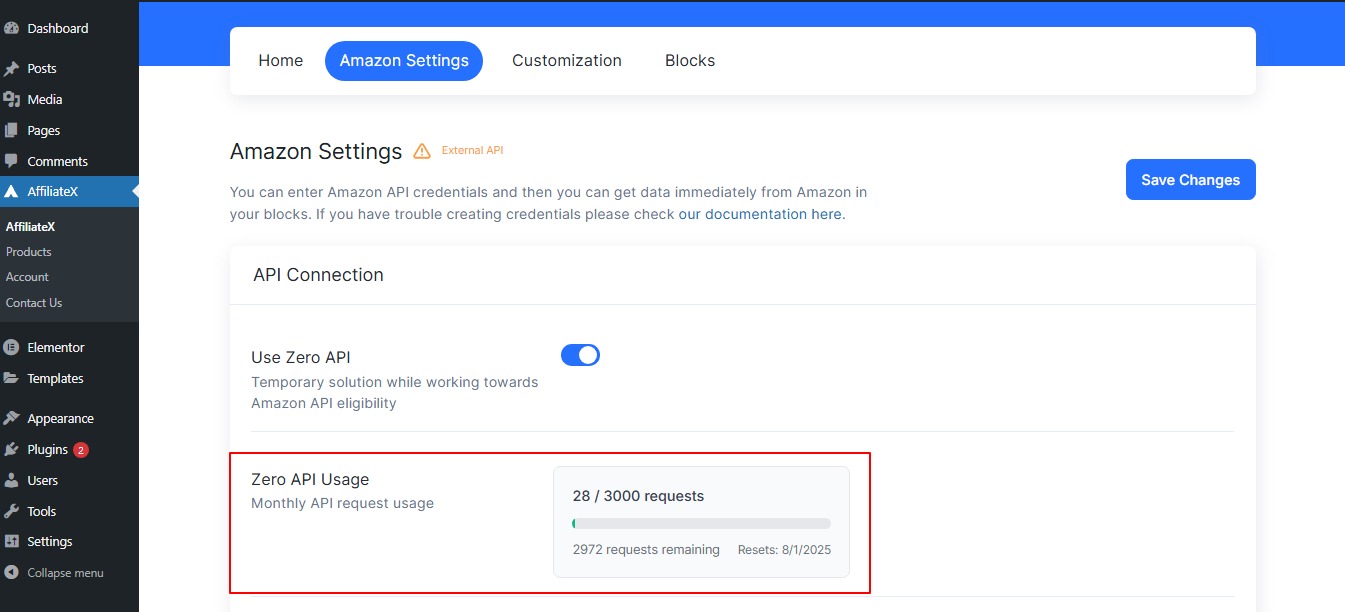
Task: Open the Dashboard icon
Action: point(14,28)
